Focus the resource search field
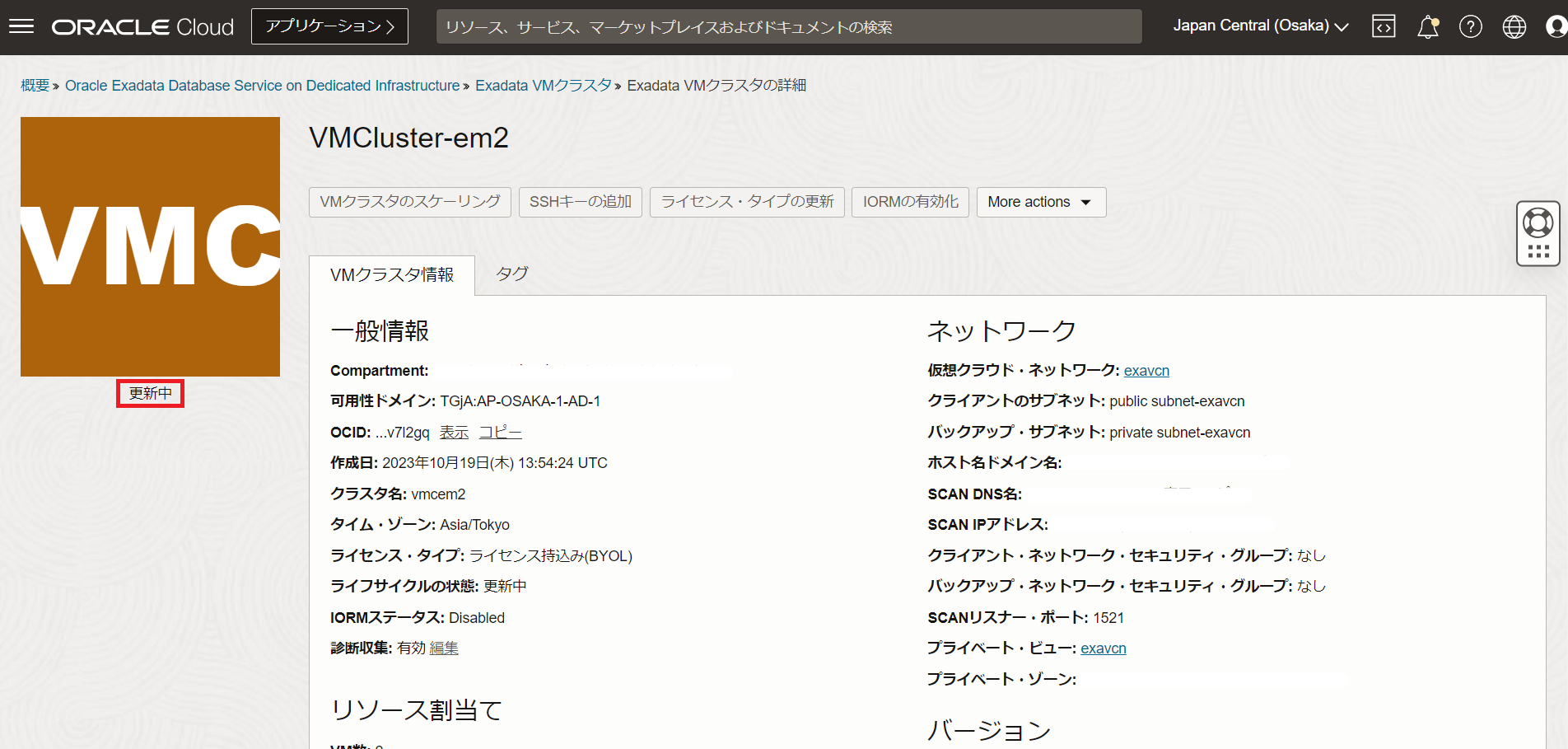This screenshot has width=1568, height=749. (788, 27)
